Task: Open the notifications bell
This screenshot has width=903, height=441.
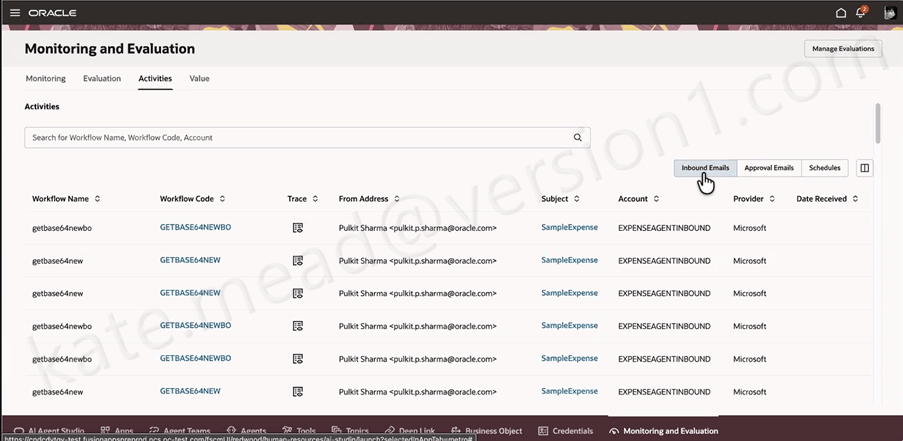Action: (861, 13)
